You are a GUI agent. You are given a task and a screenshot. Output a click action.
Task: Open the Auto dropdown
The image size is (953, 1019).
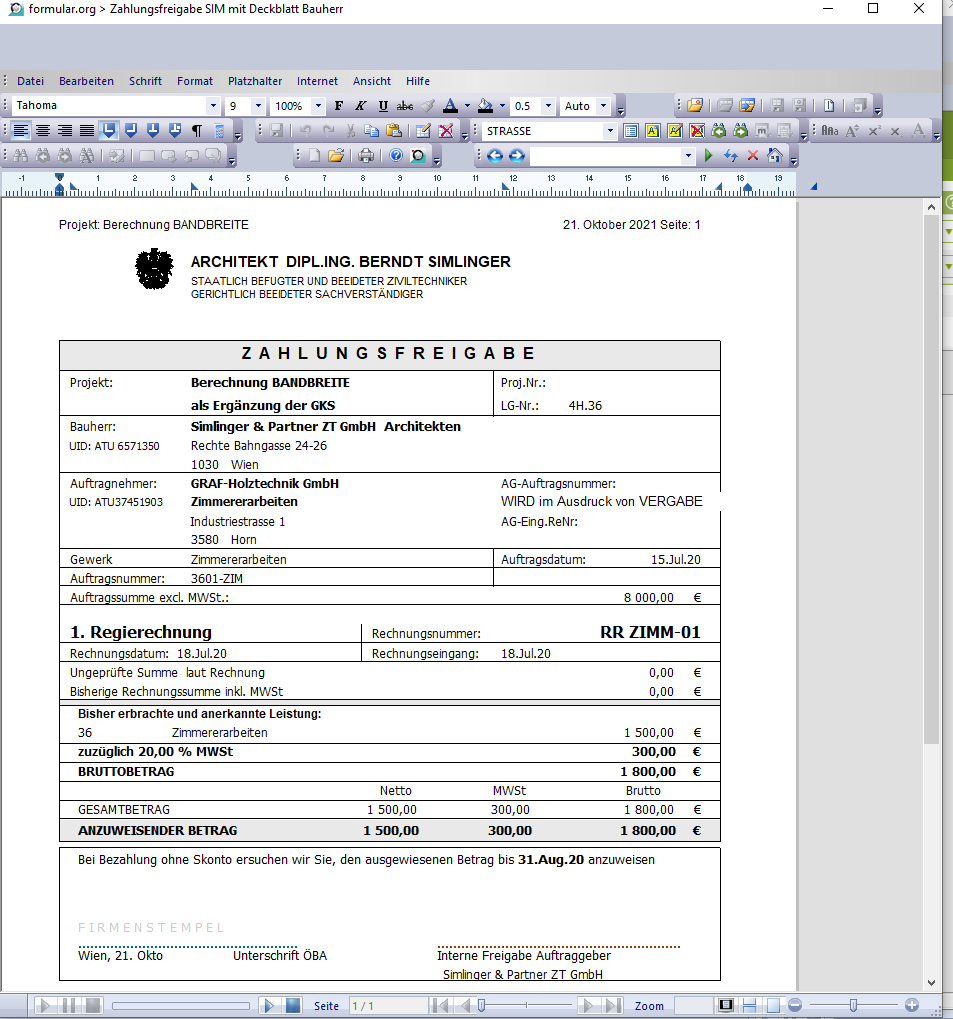click(x=603, y=105)
